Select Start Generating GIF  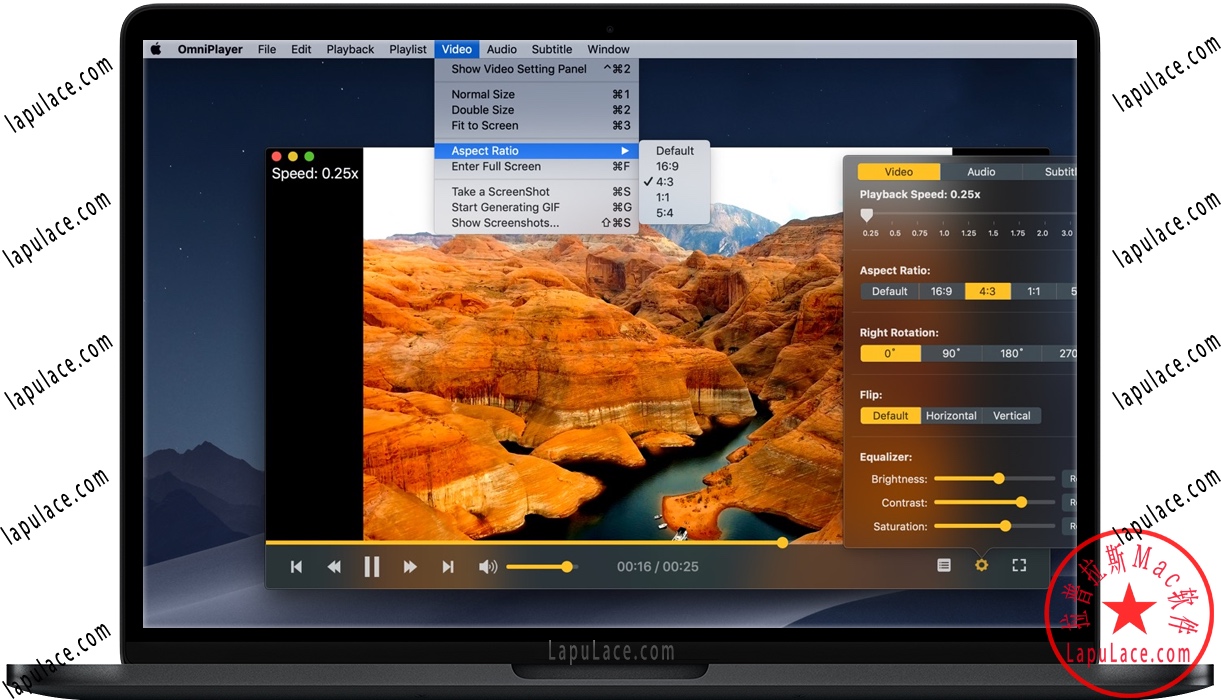click(x=504, y=207)
